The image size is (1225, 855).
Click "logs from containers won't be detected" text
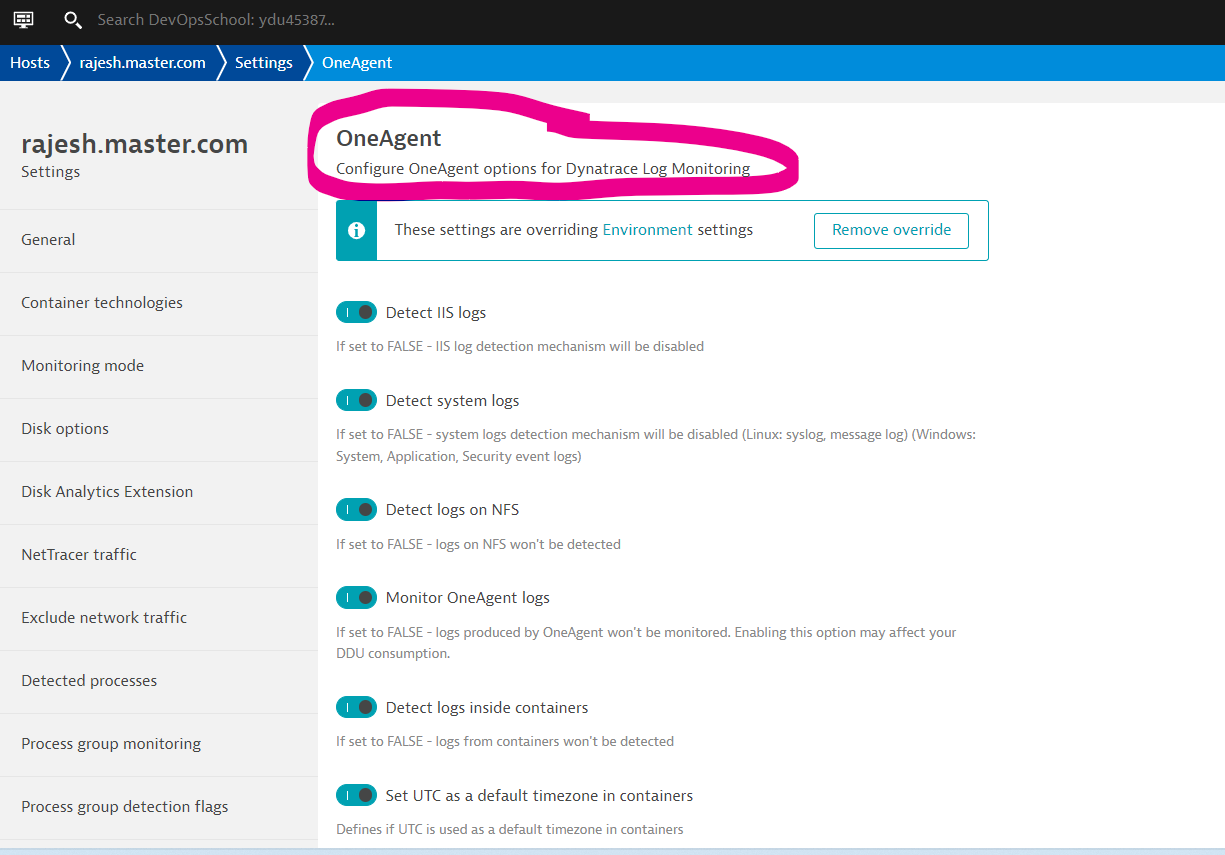click(x=505, y=742)
